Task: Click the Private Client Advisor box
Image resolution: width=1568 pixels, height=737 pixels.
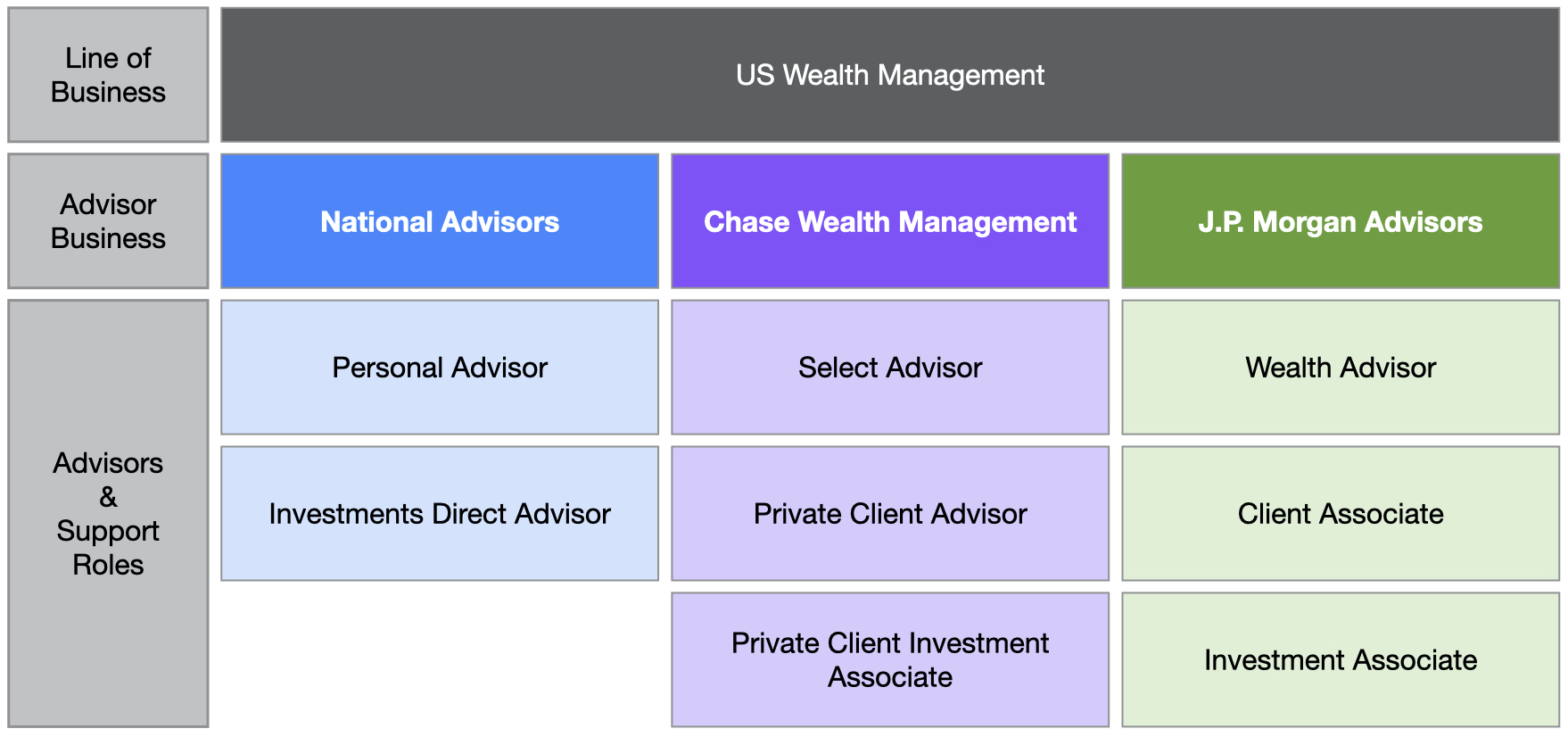Action: pos(890,514)
